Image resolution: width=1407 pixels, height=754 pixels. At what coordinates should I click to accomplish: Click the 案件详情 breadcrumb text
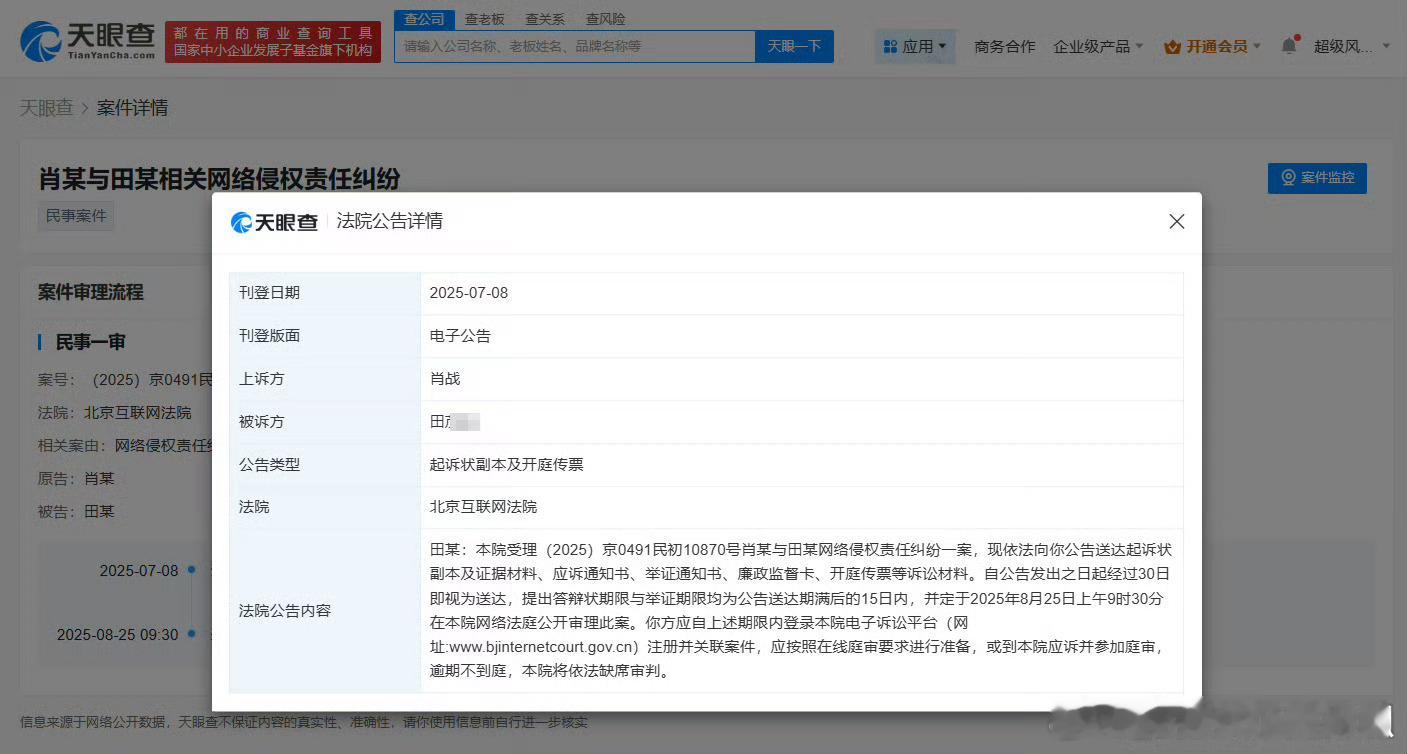pyautogui.click(x=132, y=107)
